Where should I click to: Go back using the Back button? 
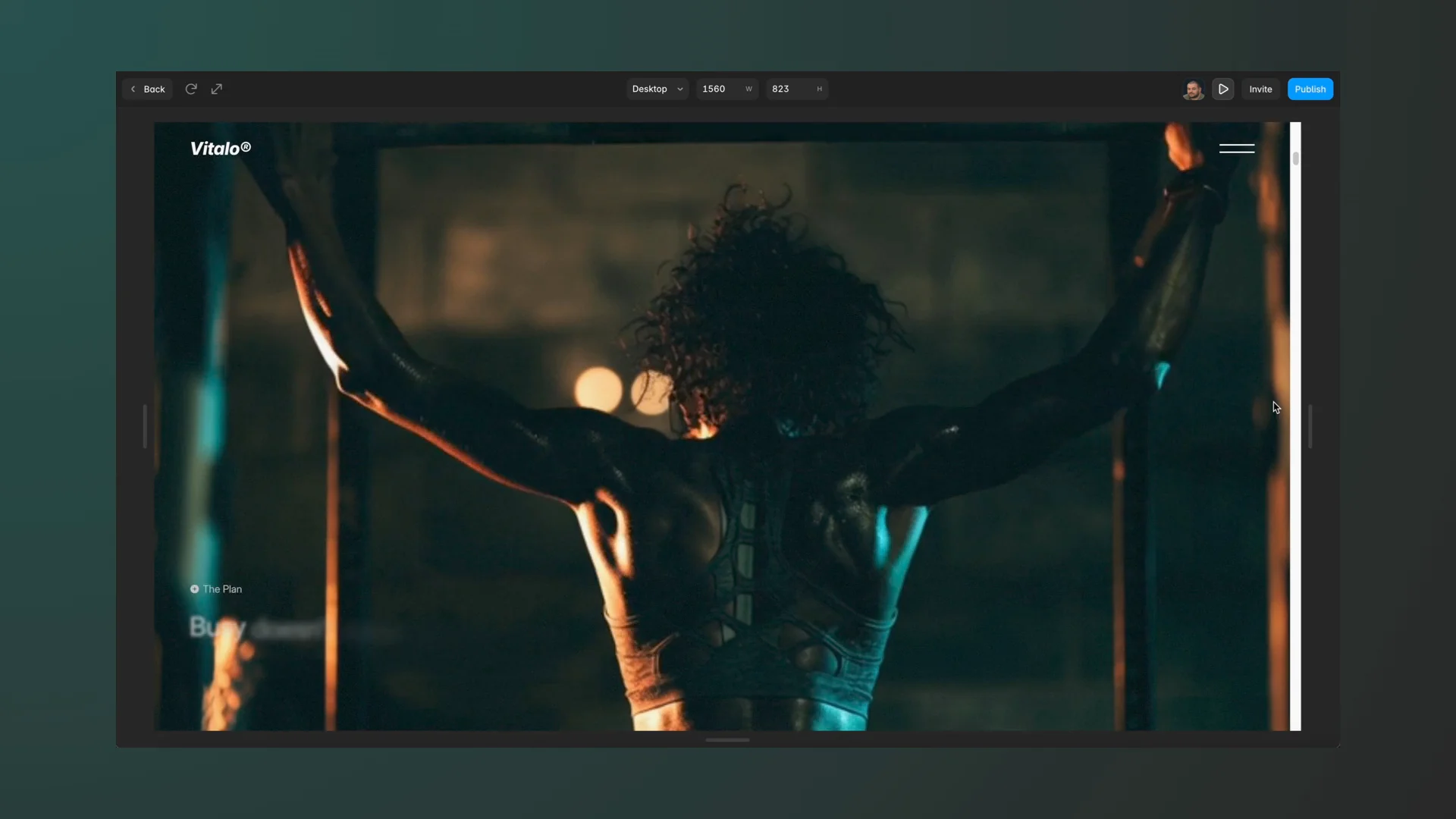pyautogui.click(x=147, y=89)
